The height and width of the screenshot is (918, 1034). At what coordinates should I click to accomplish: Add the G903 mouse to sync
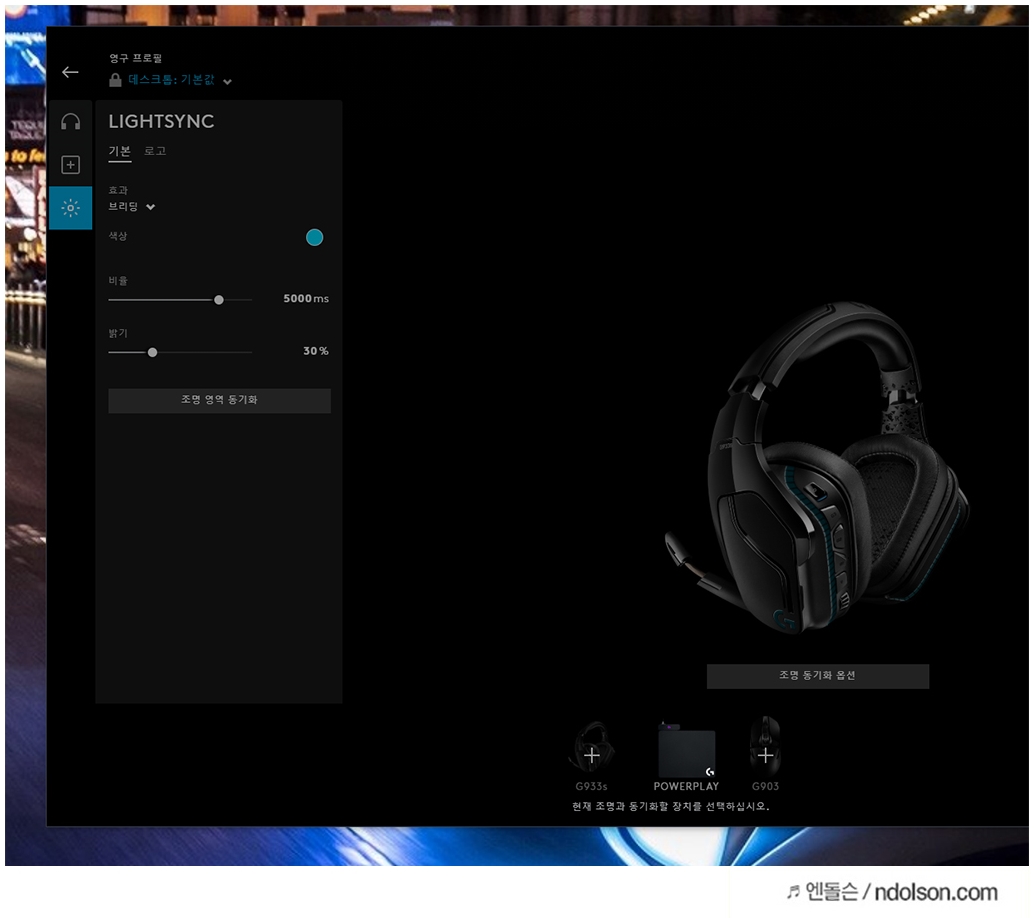click(x=766, y=755)
